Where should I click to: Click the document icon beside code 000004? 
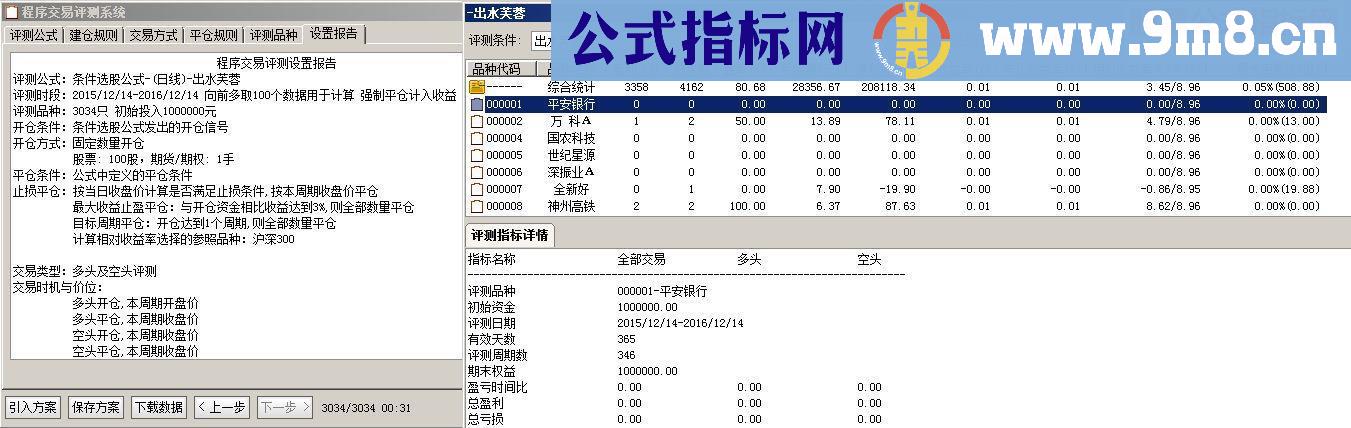point(476,138)
